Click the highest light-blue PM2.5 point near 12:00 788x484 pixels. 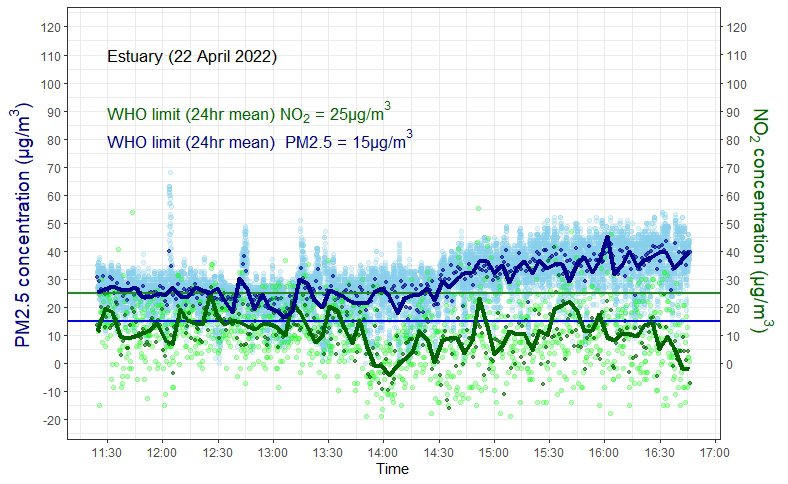click(170, 173)
